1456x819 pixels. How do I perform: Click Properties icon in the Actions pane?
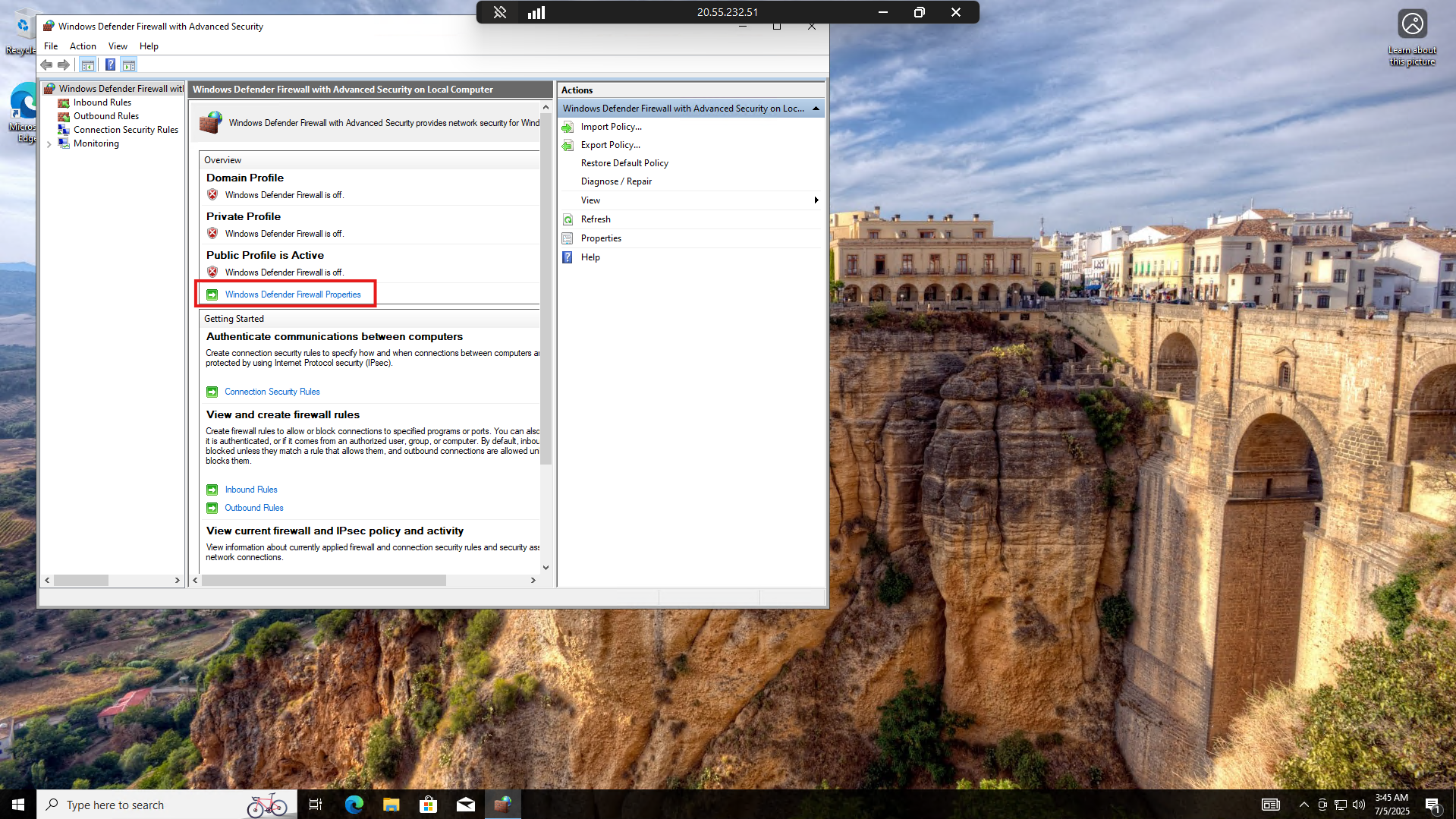coord(568,238)
